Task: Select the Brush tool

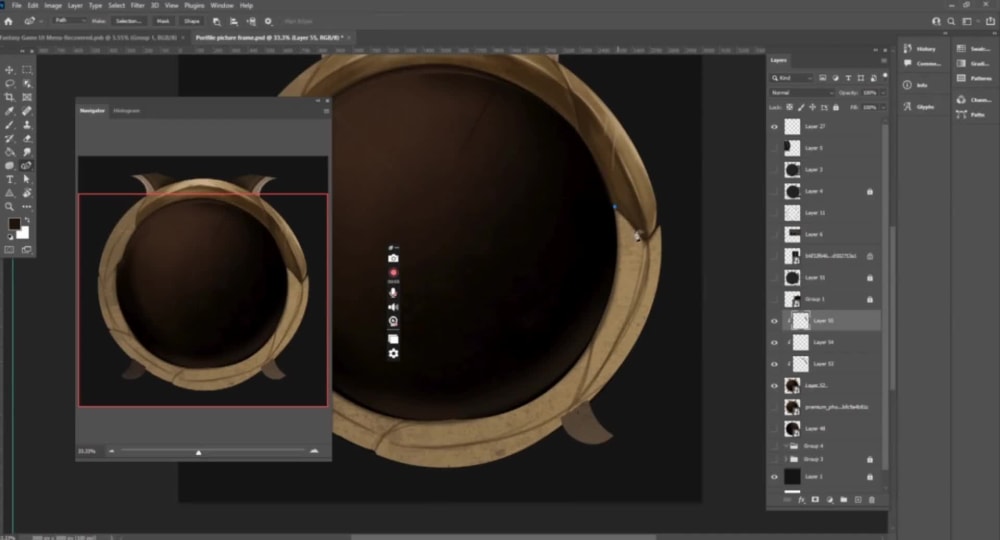Action: 10,125
